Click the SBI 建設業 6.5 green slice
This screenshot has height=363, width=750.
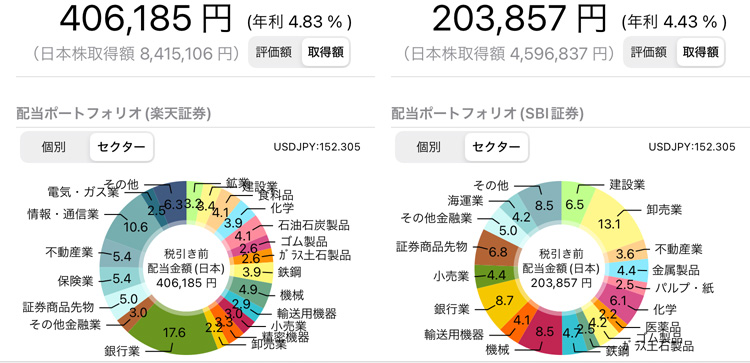[576, 203]
